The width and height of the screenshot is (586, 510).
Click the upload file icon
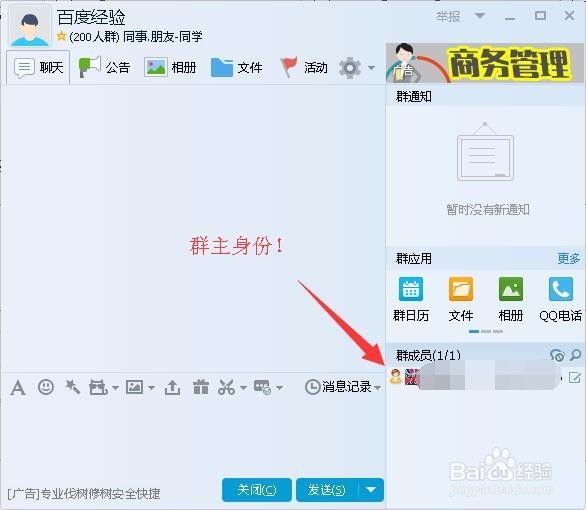172,387
